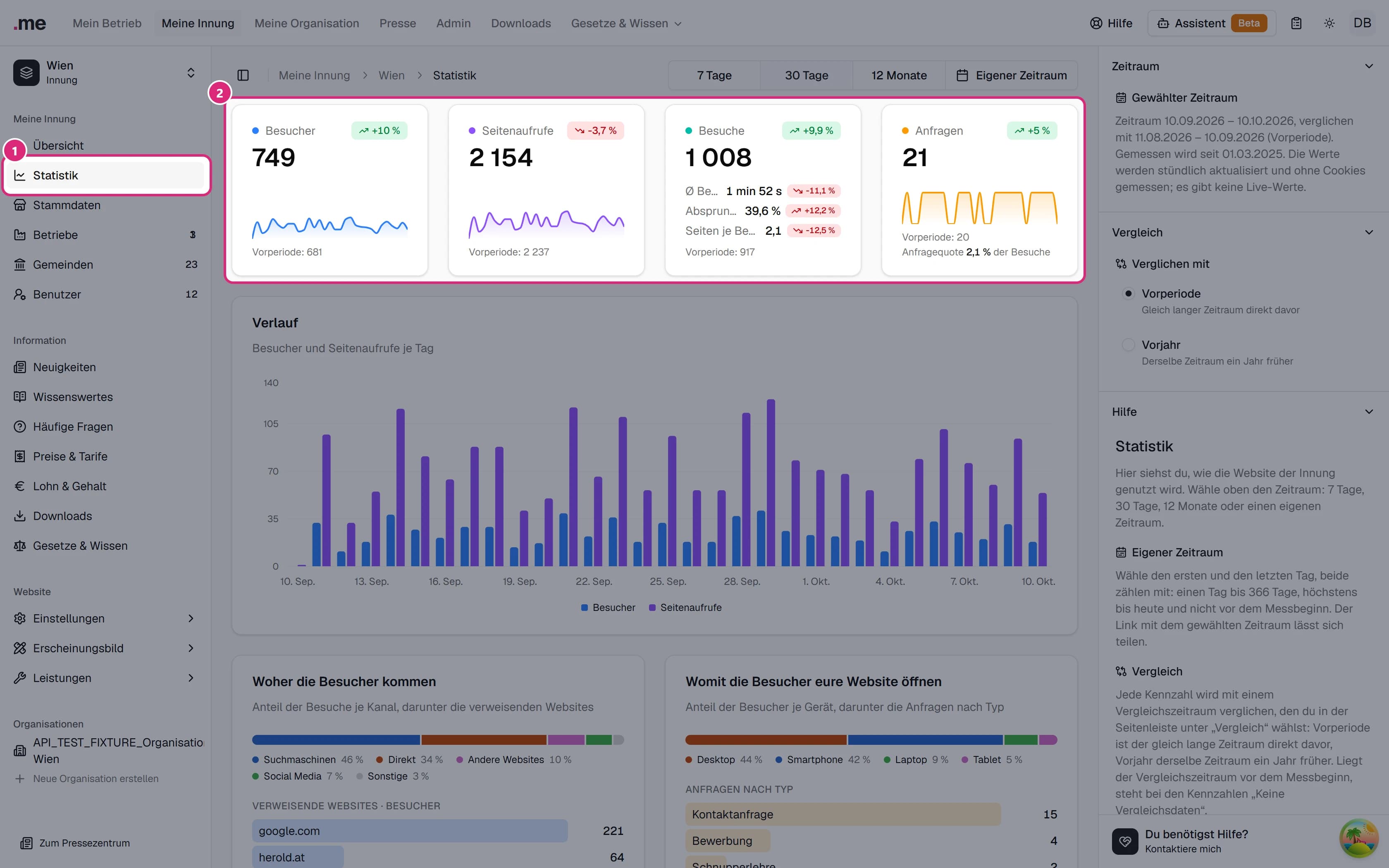This screenshot has width=1389, height=868.
Task: Open the clipboard icon in top bar
Action: tap(1296, 24)
